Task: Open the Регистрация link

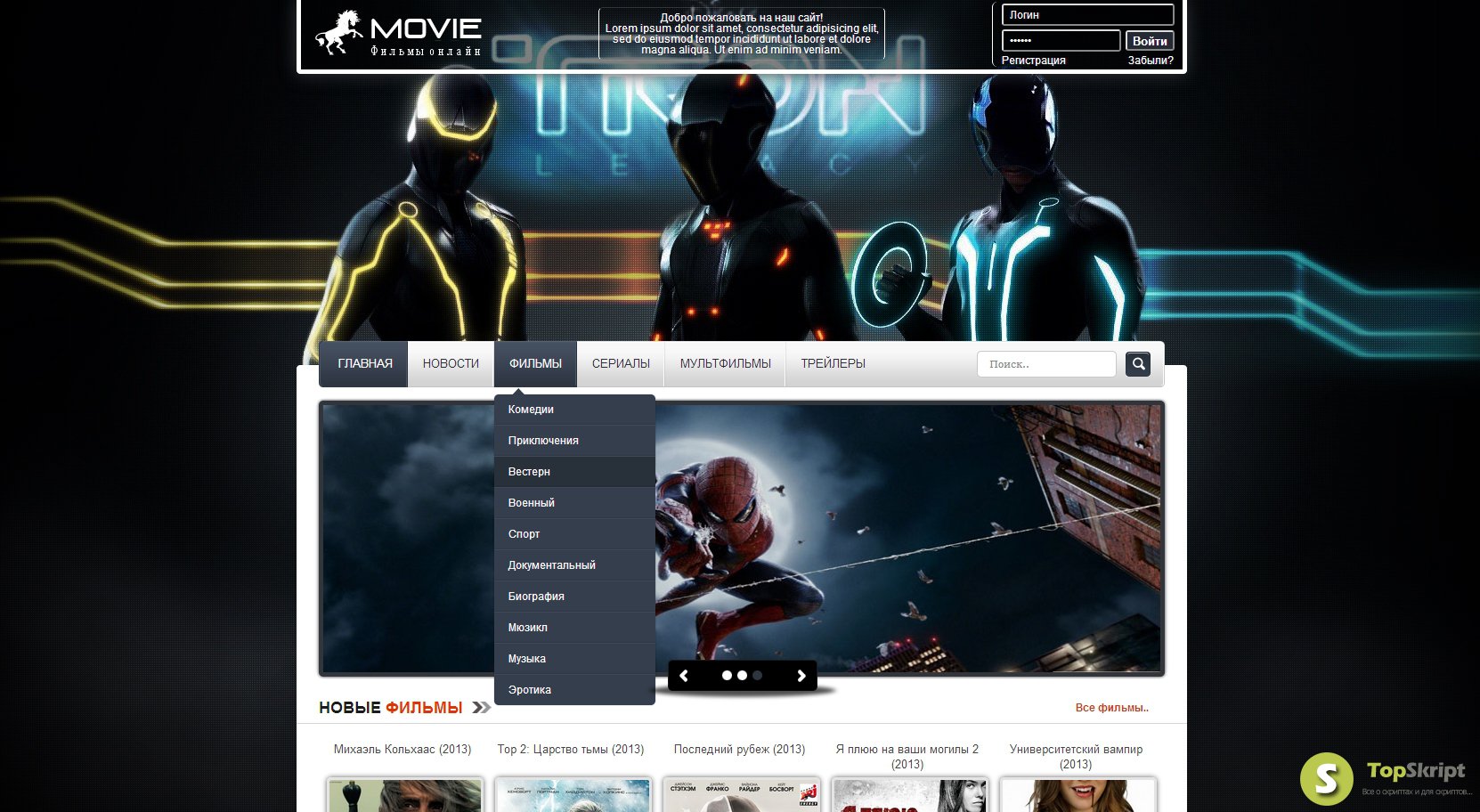Action: [x=1033, y=61]
